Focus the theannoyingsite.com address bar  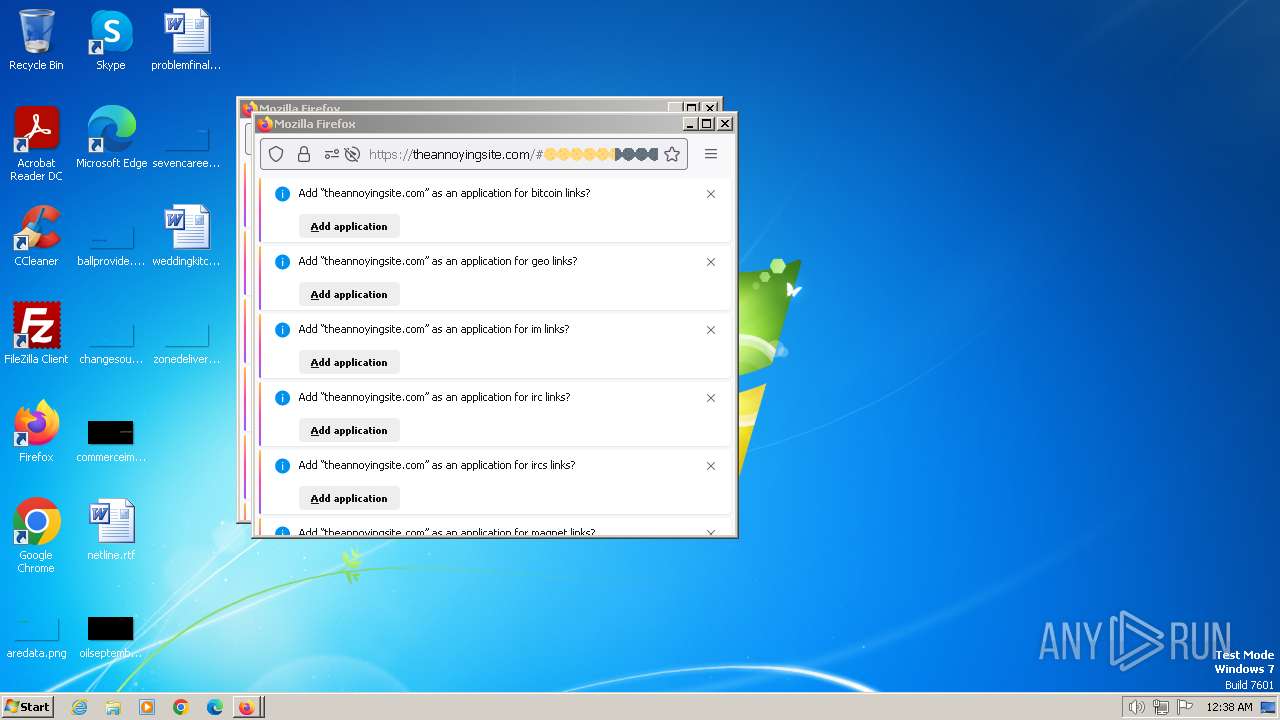474,154
